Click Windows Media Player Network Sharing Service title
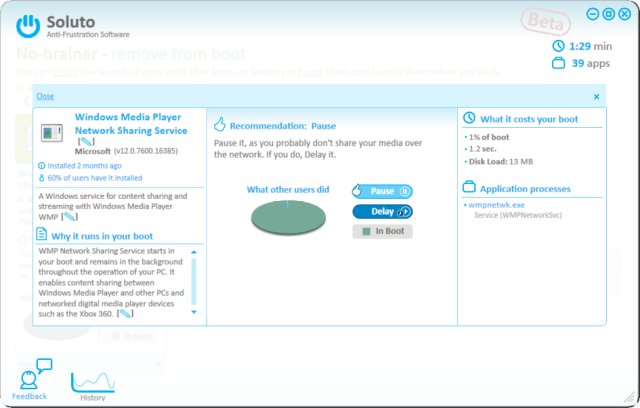The width and height of the screenshot is (640, 408). [131, 124]
